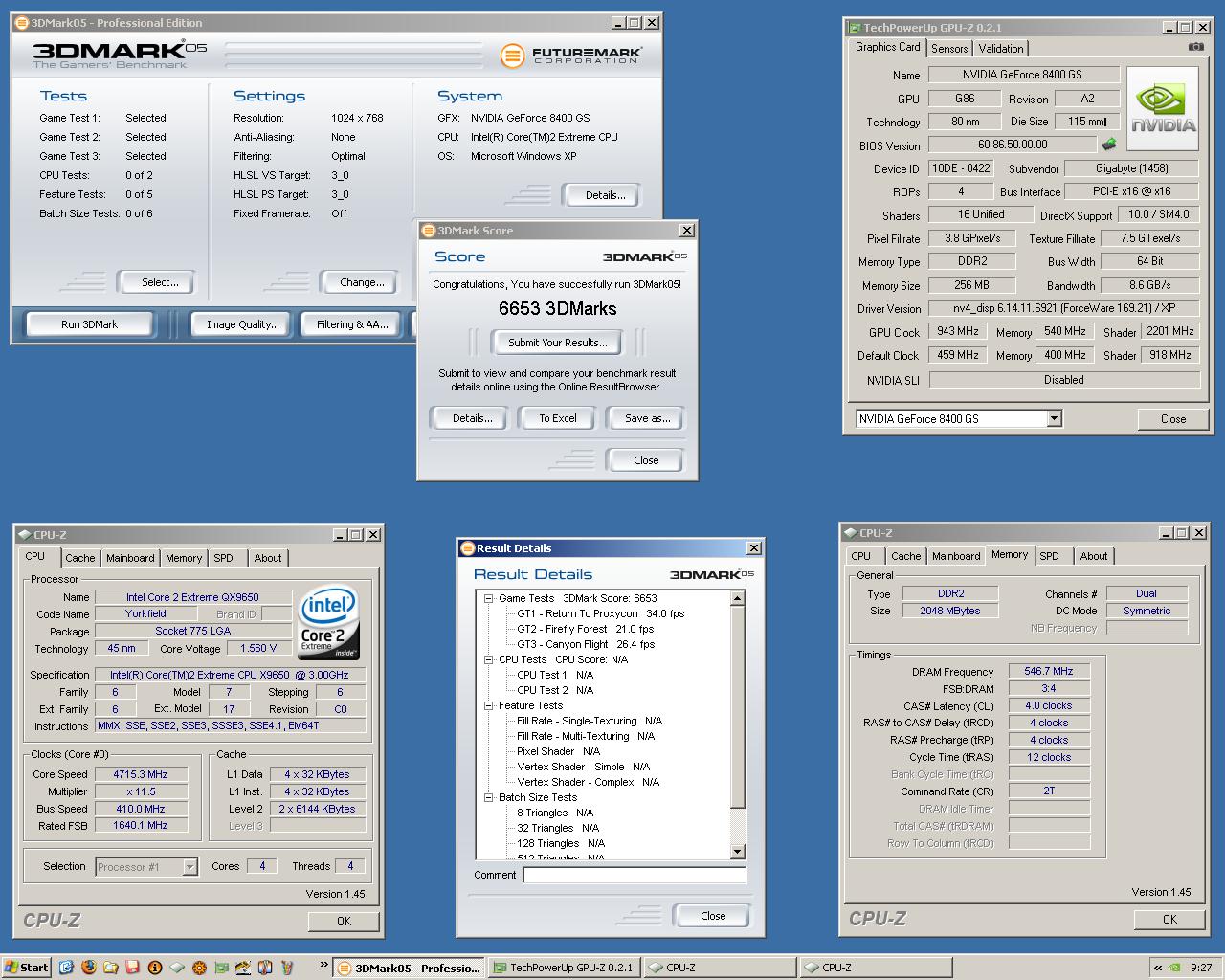Click the Comment input field
The width and height of the screenshot is (1225, 980).
[x=635, y=875]
